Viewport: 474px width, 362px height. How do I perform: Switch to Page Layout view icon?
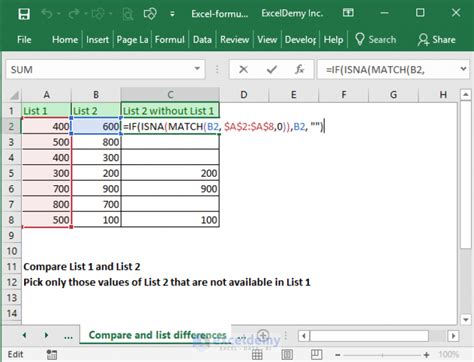tap(287, 355)
